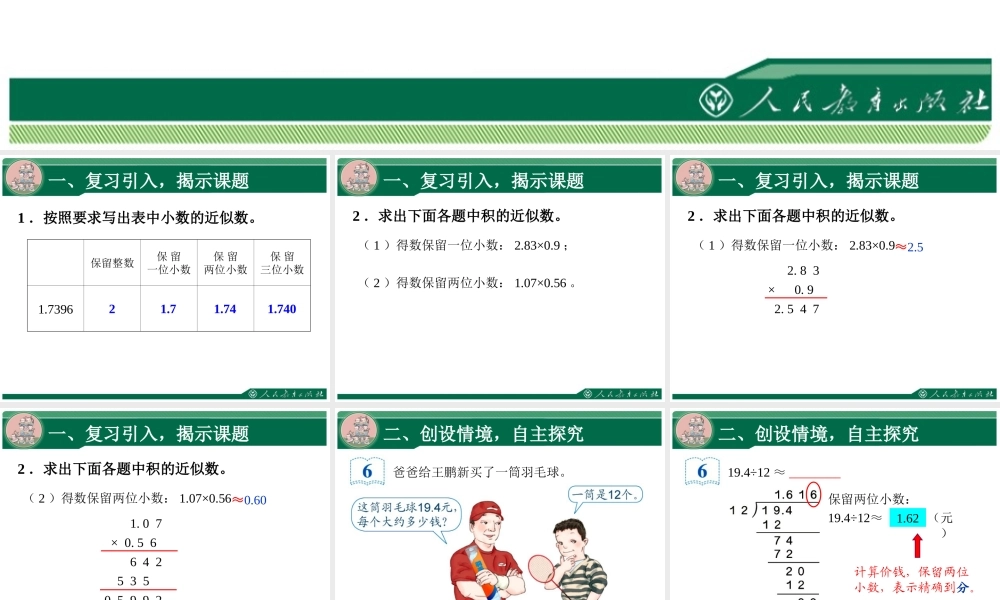This screenshot has height=600, width=1000.
Task: Click the cyan highlighted 1.62 answer box
Action: (x=906, y=518)
